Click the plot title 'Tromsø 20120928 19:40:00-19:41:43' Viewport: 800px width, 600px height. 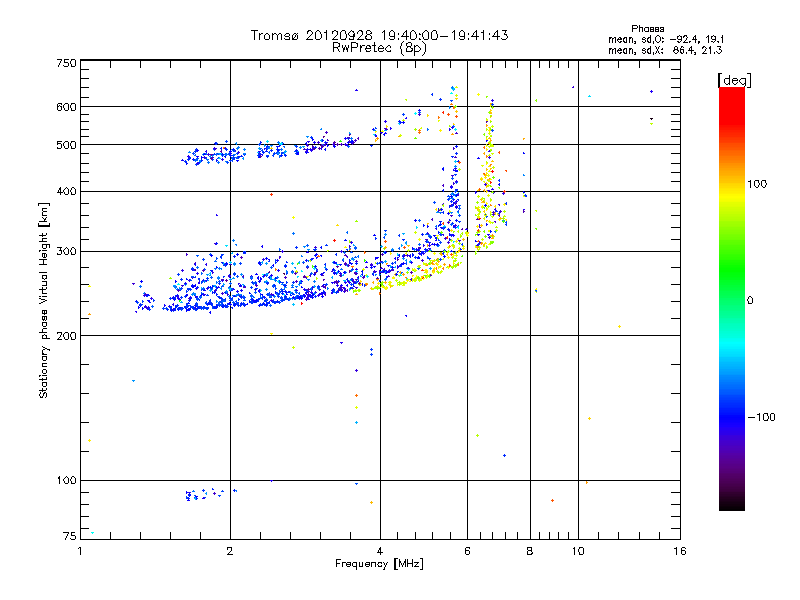(x=380, y=35)
